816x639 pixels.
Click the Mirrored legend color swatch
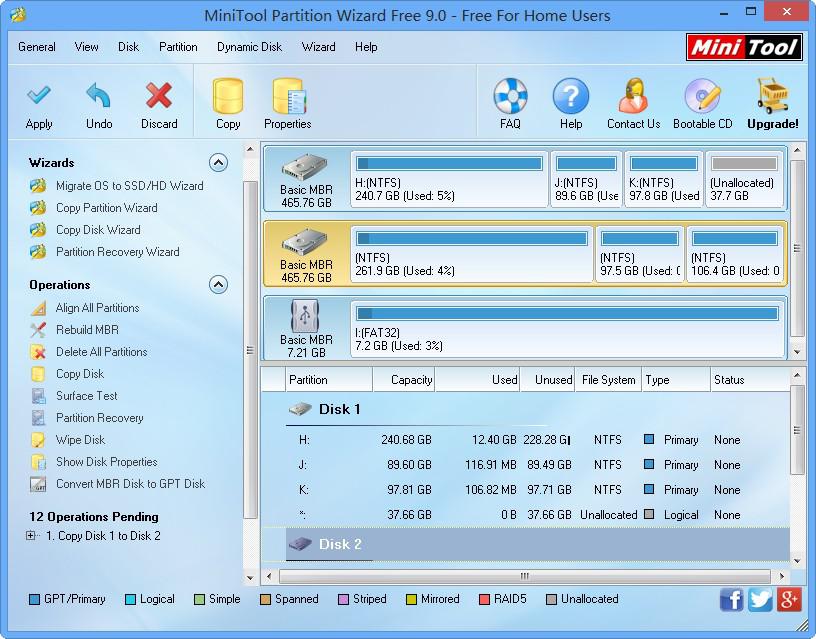pyautogui.click(x=411, y=599)
